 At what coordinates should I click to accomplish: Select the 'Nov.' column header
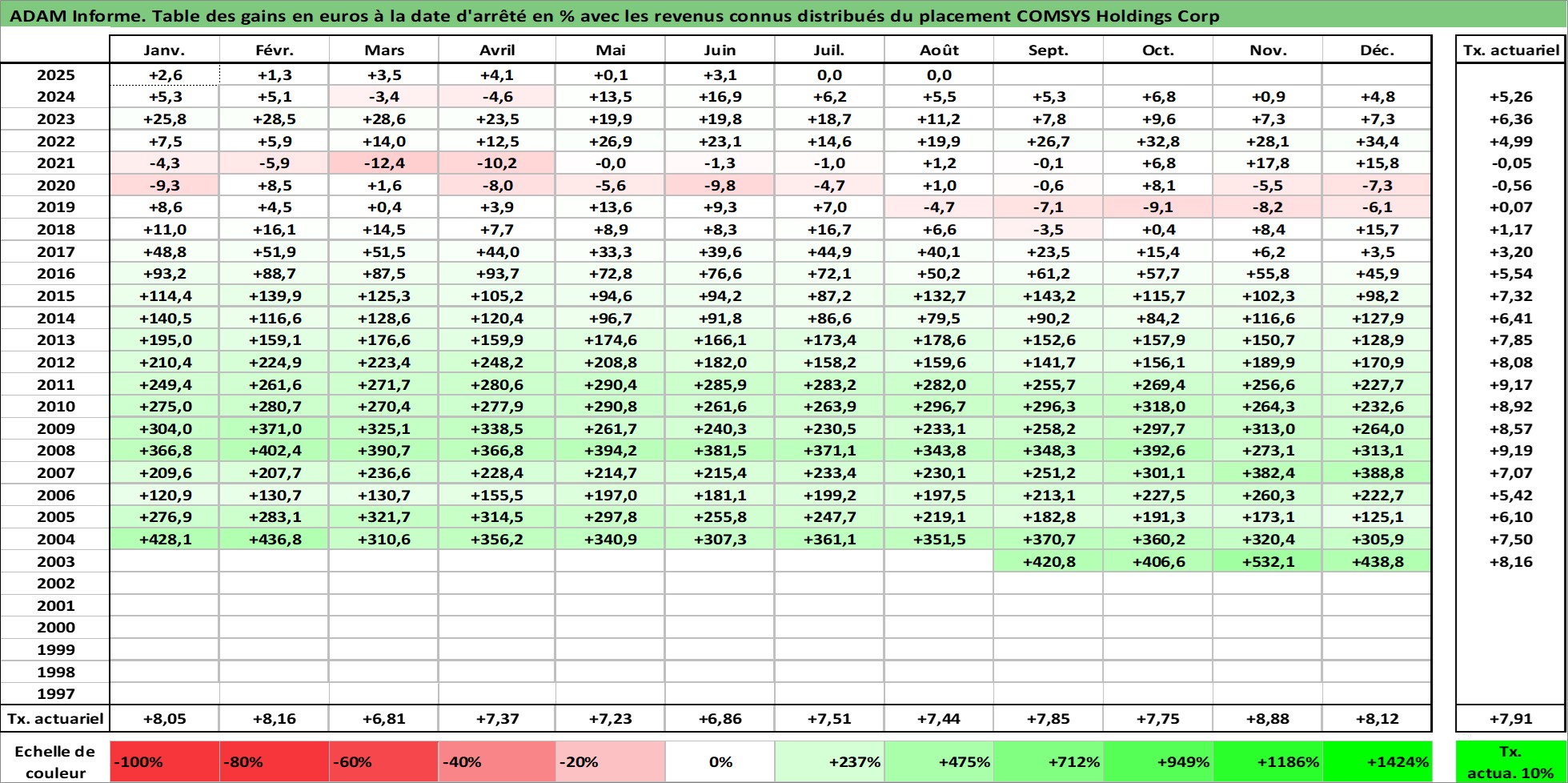coord(1268,50)
